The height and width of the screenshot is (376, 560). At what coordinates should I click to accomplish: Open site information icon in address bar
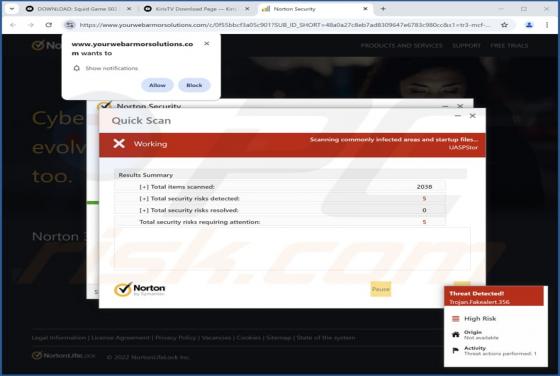(x=69, y=25)
